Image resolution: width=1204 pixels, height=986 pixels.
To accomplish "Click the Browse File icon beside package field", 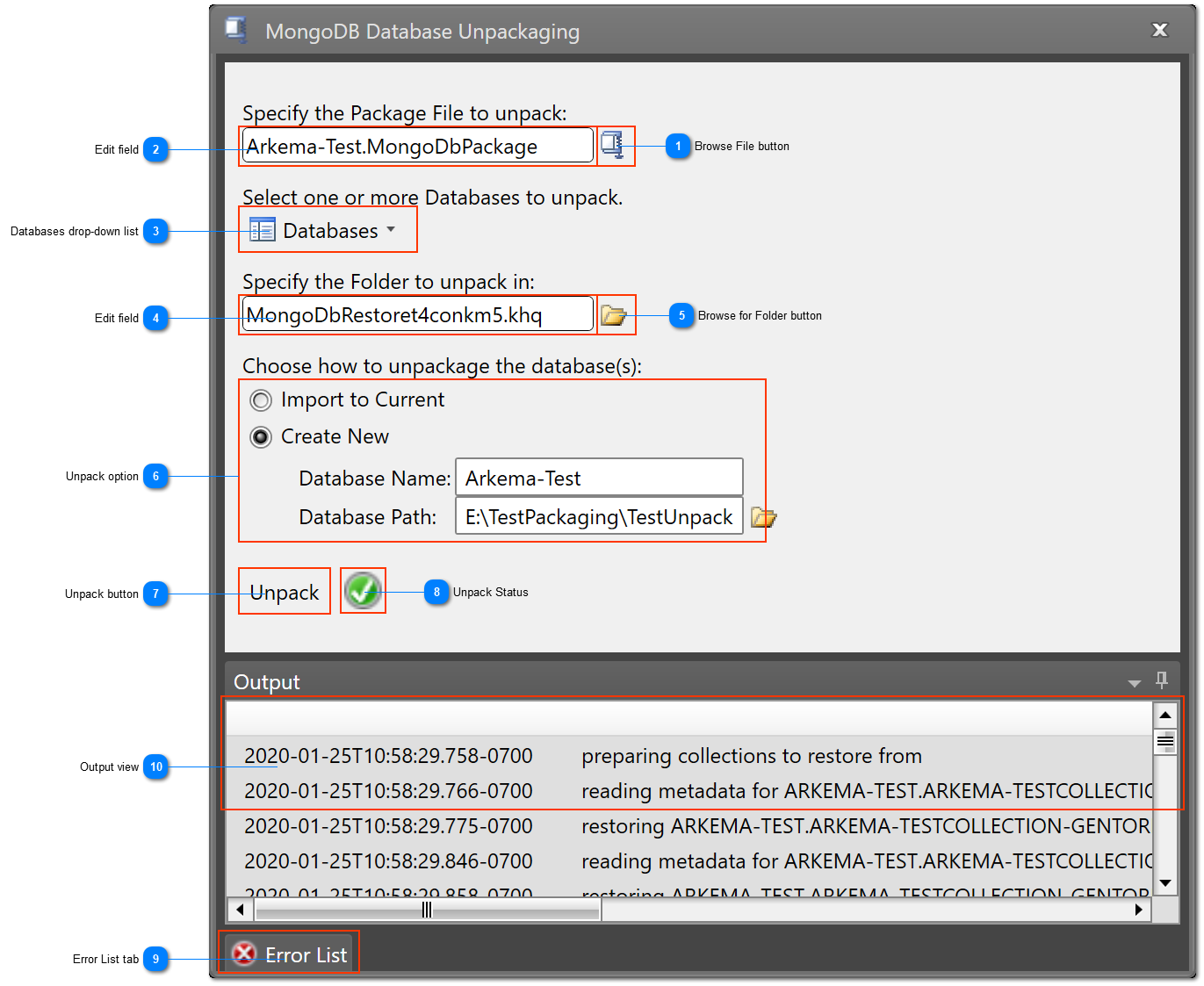I will coord(612,145).
